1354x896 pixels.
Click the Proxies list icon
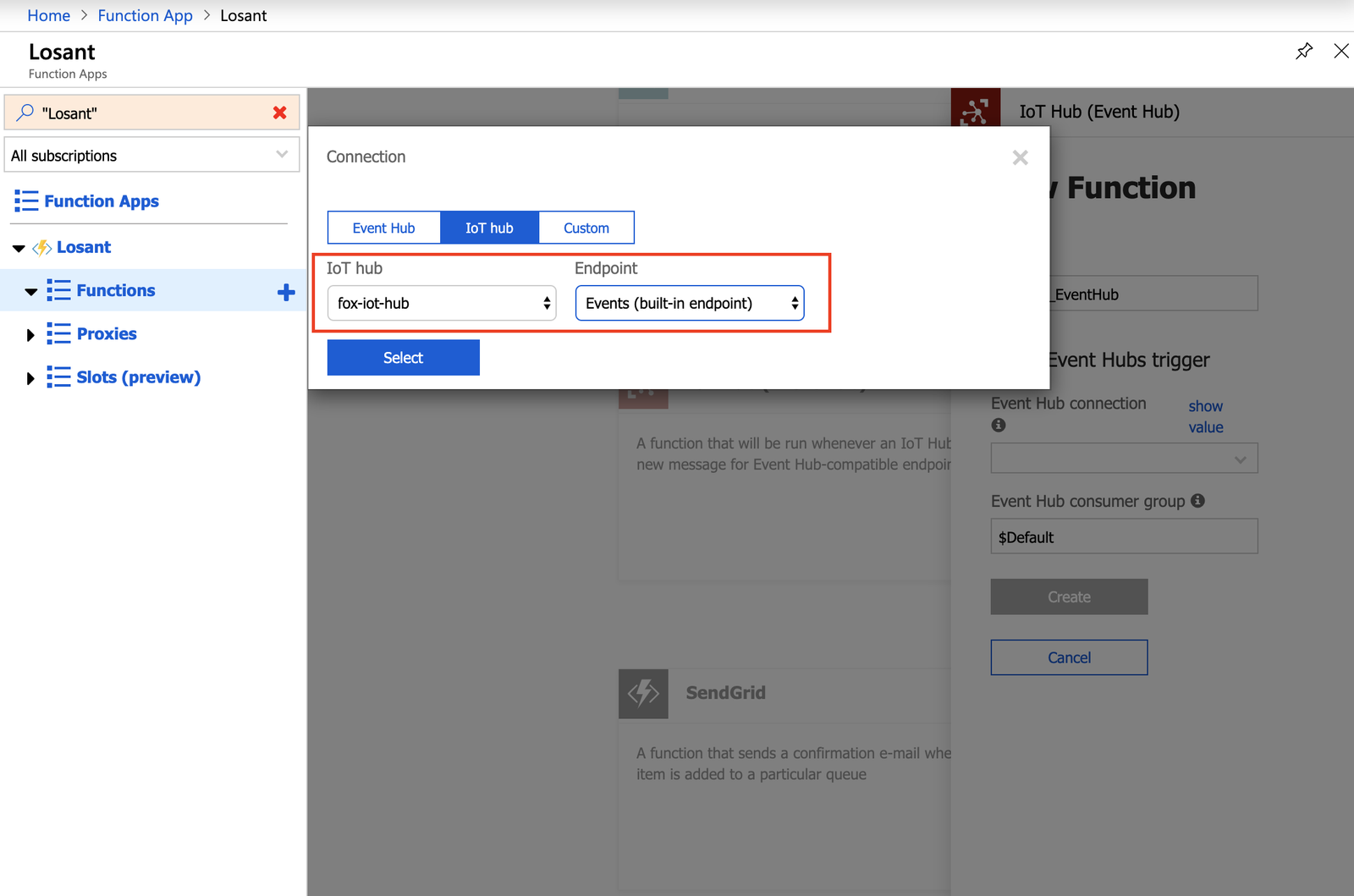click(x=58, y=333)
